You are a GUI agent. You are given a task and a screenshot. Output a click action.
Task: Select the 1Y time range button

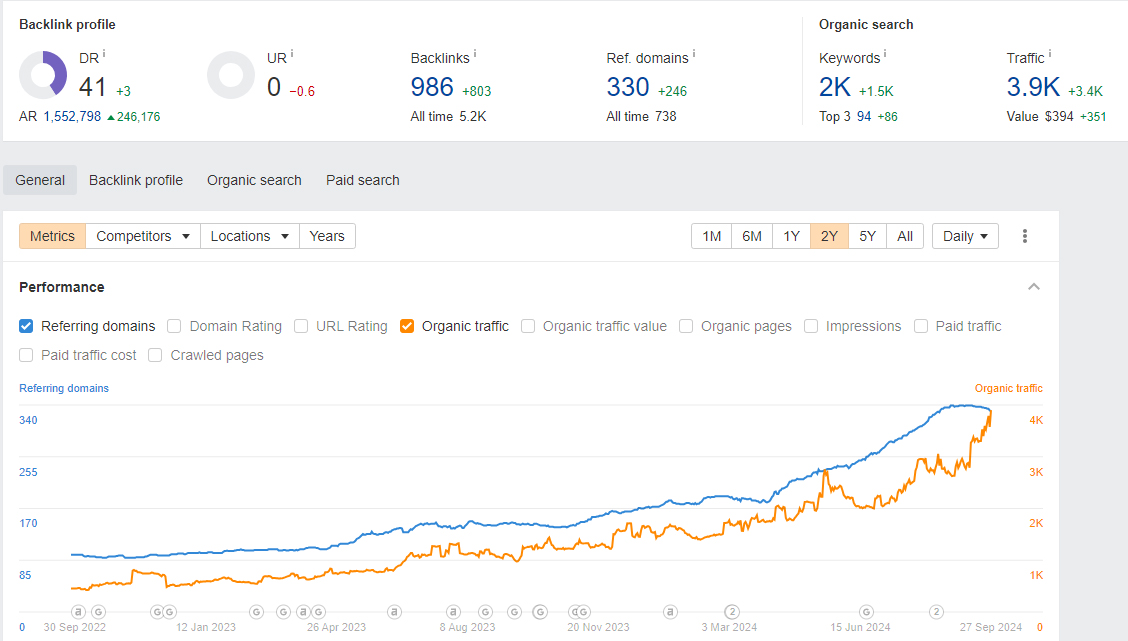tap(791, 236)
